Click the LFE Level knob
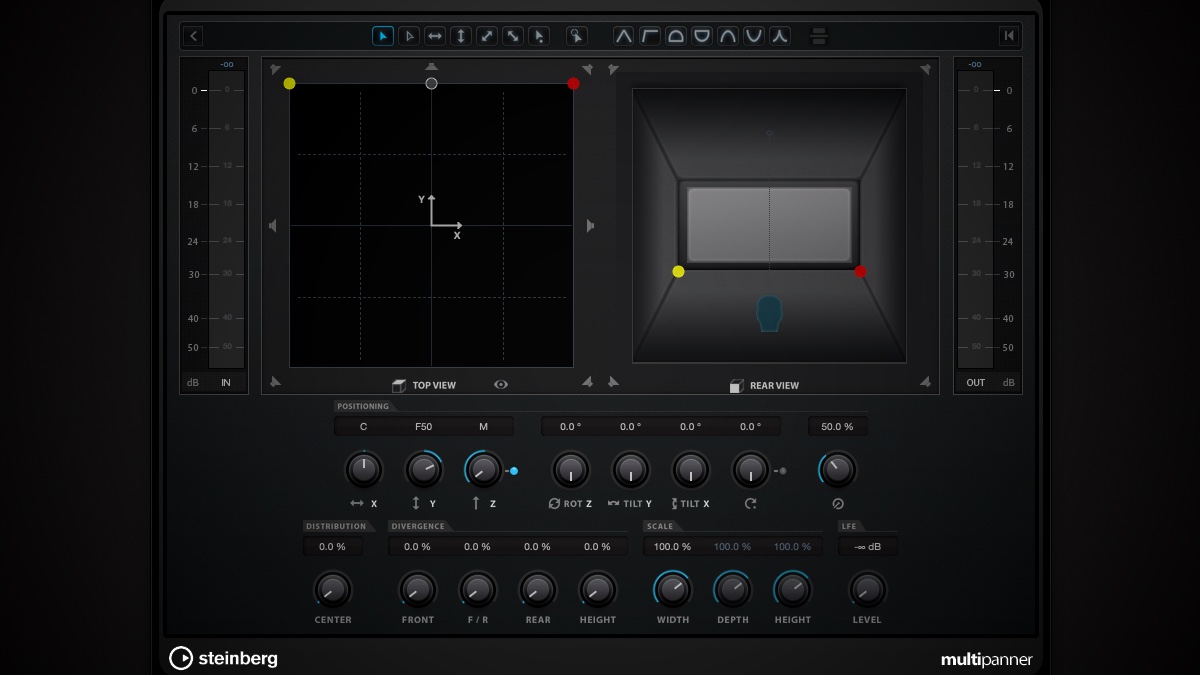The width and height of the screenshot is (1200, 675). (x=867, y=590)
